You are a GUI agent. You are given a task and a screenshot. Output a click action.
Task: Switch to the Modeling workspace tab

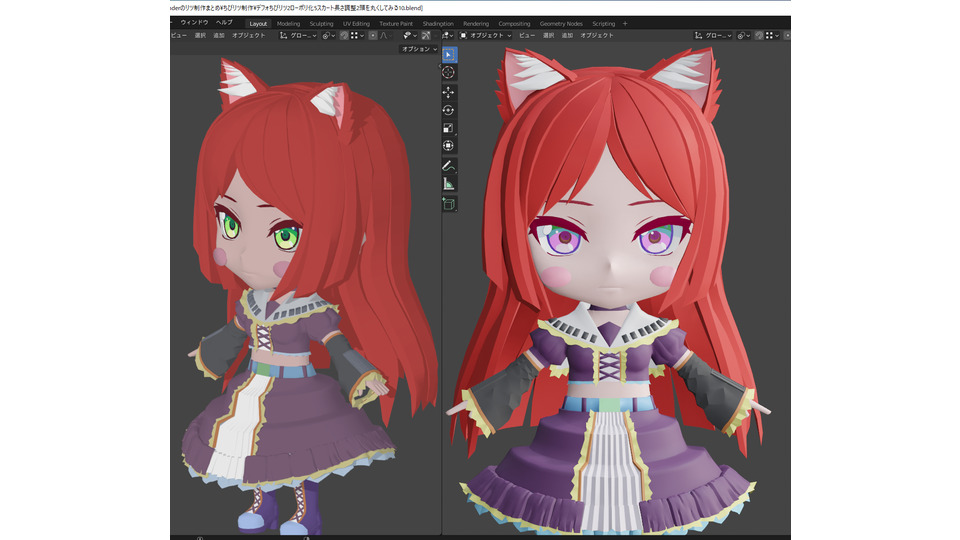tap(288, 23)
